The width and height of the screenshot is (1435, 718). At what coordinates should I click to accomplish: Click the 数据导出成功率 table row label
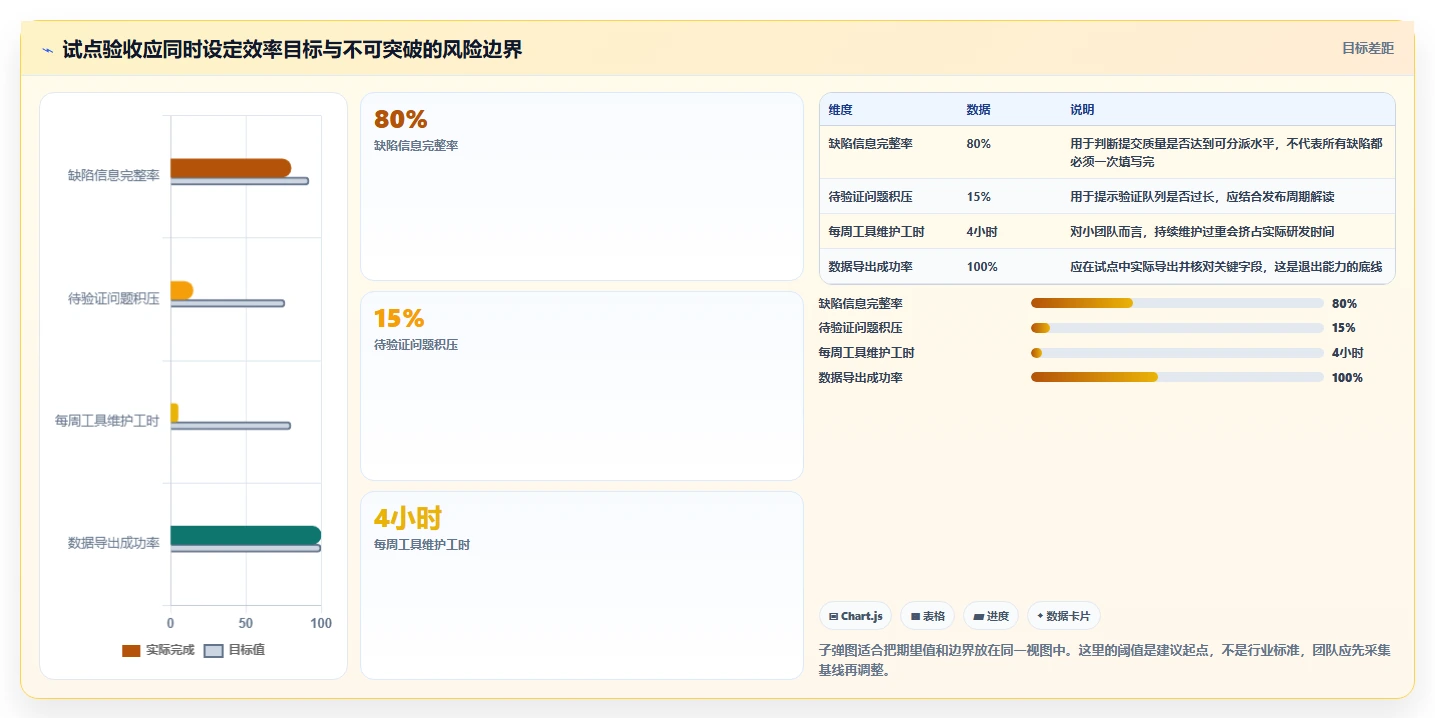[x=870, y=267]
